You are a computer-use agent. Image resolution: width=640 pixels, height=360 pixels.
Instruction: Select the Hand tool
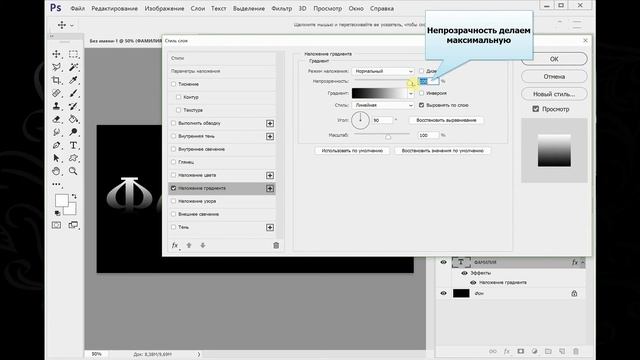click(56, 171)
